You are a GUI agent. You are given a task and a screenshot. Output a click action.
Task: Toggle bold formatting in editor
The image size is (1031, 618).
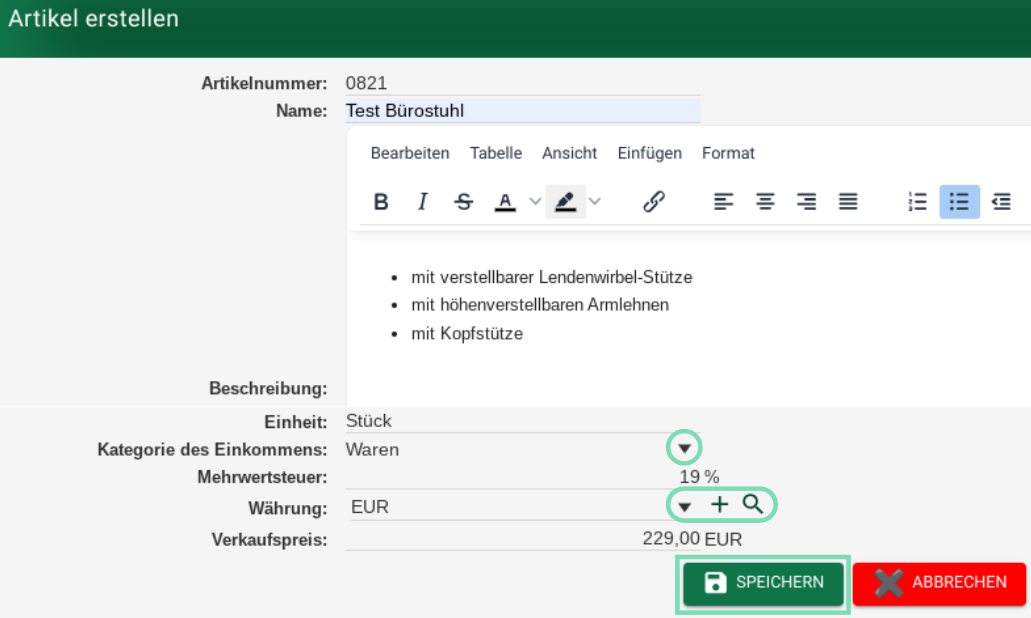381,202
